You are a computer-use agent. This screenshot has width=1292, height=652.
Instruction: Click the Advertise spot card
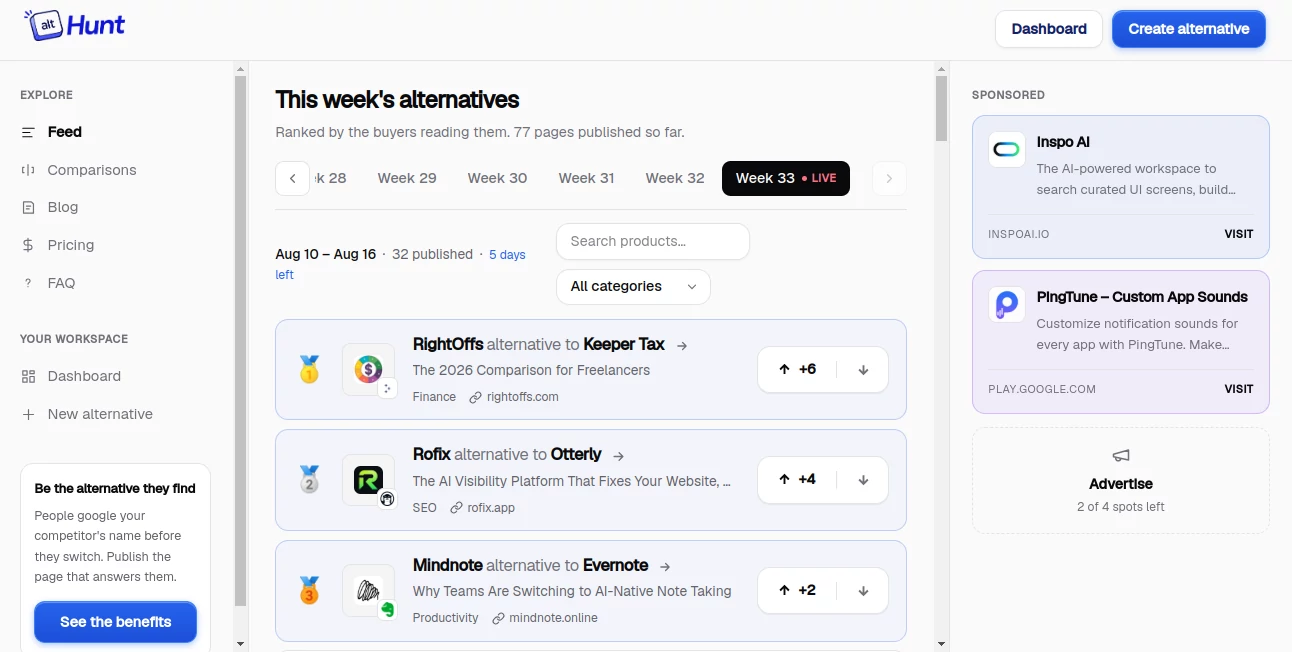coord(1121,481)
